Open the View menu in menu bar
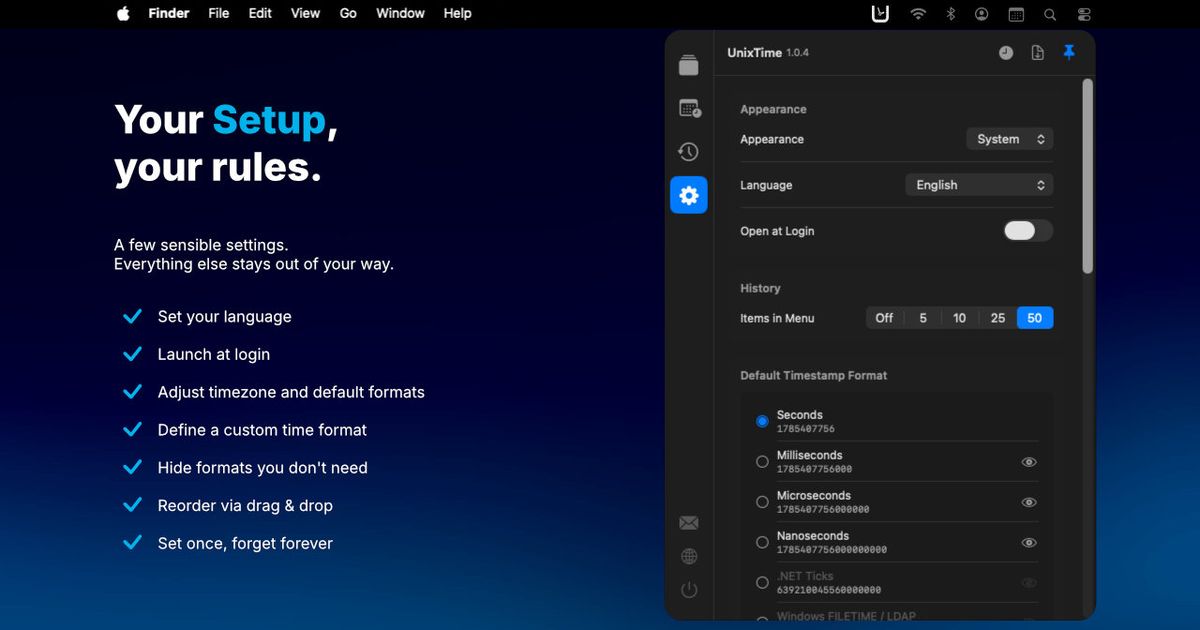Image resolution: width=1200 pixels, height=630 pixels. coord(305,13)
